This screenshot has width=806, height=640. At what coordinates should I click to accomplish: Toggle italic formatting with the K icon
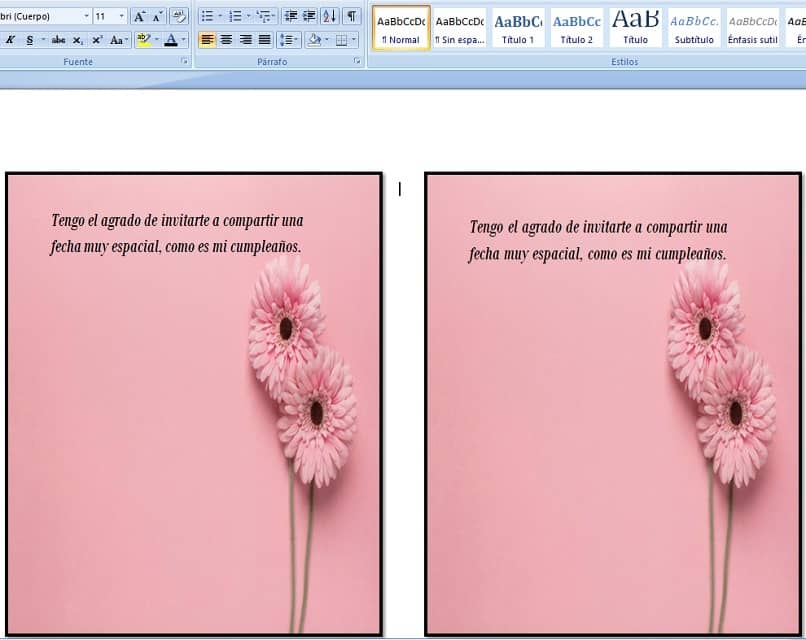click(x=11, y=39)
